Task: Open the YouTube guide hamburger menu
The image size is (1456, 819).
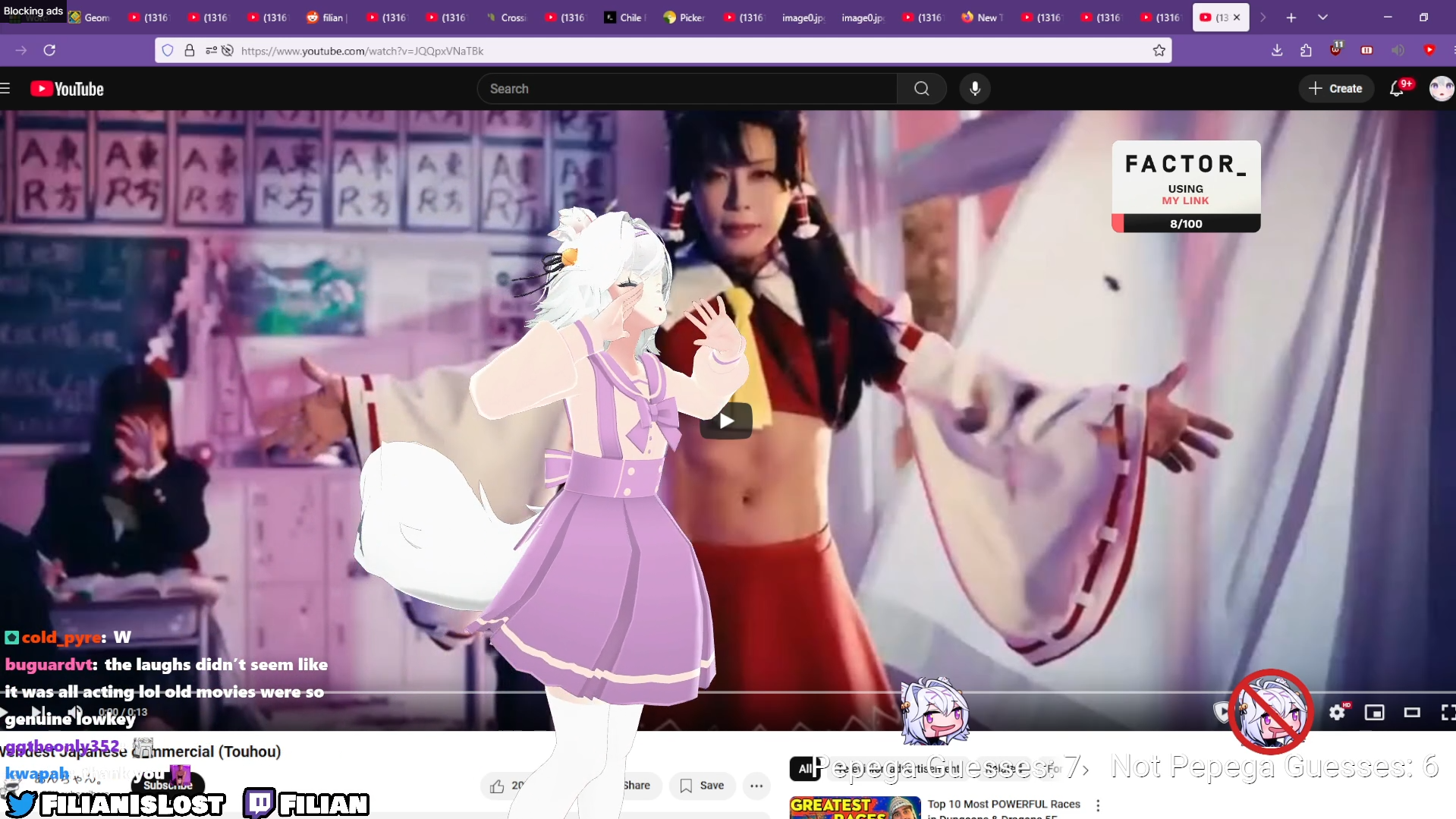Action: point(5,89)
